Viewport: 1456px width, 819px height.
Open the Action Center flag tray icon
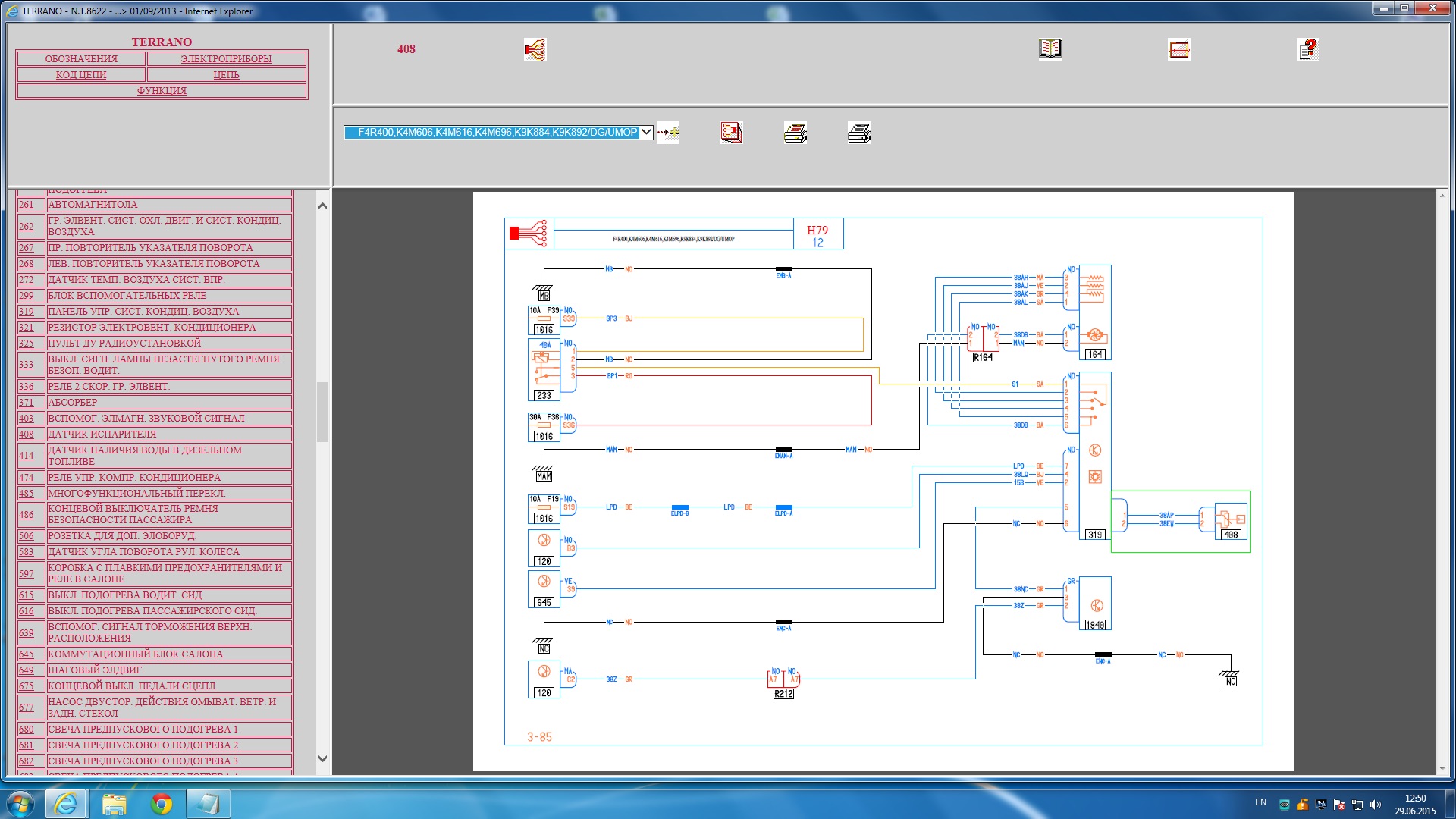[1339, 805]
